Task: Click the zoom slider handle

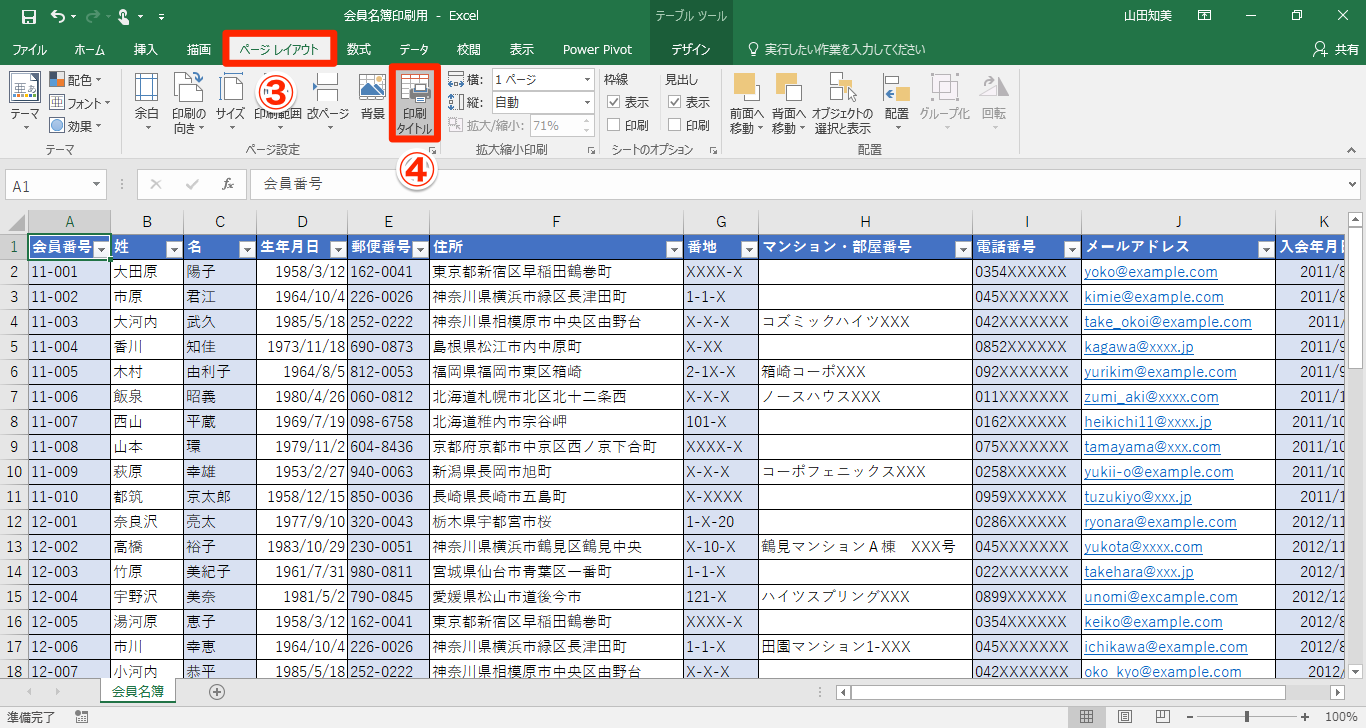Action: [1247, 717]
